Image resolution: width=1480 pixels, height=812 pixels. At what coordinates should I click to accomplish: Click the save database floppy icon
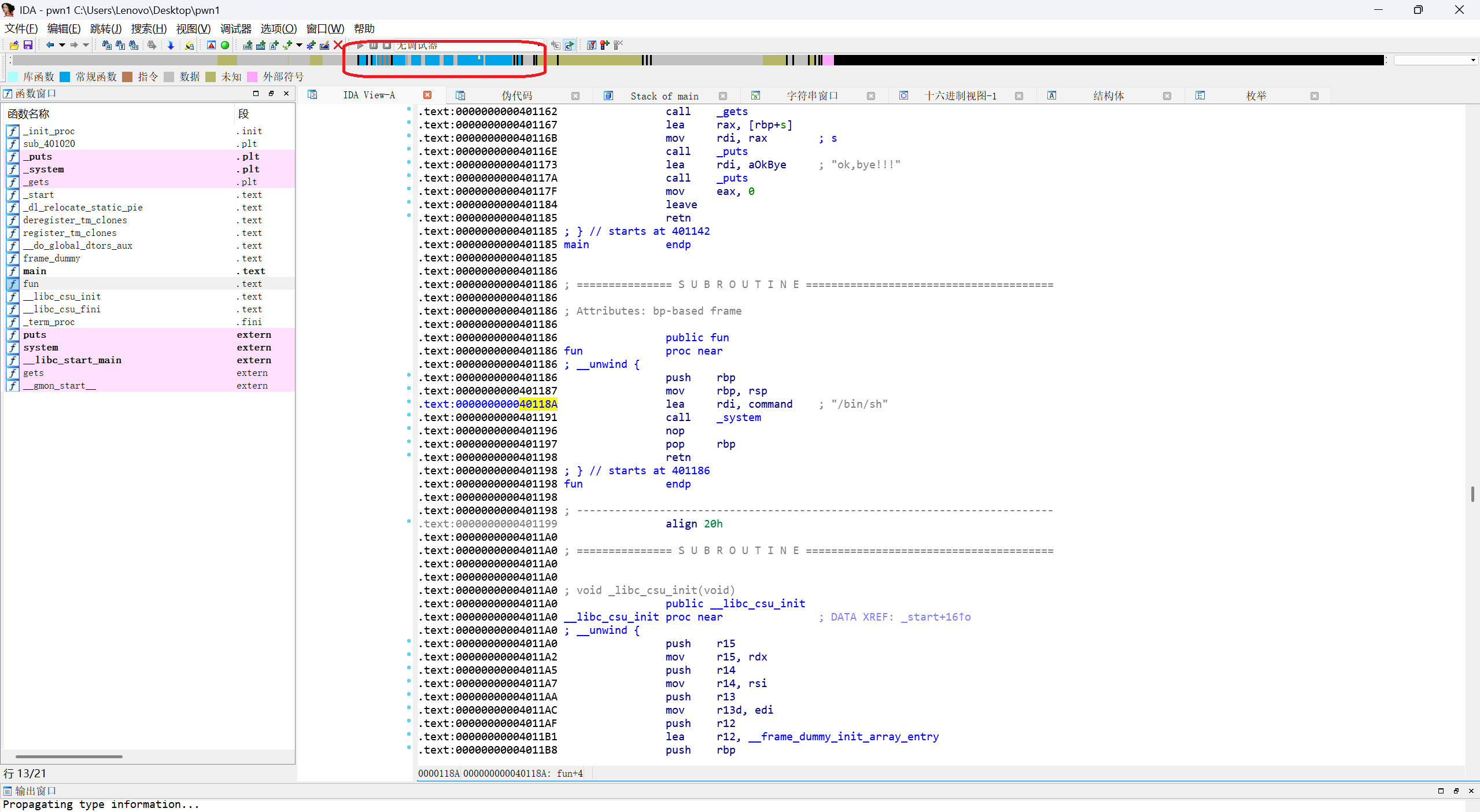tap(28, 45)
